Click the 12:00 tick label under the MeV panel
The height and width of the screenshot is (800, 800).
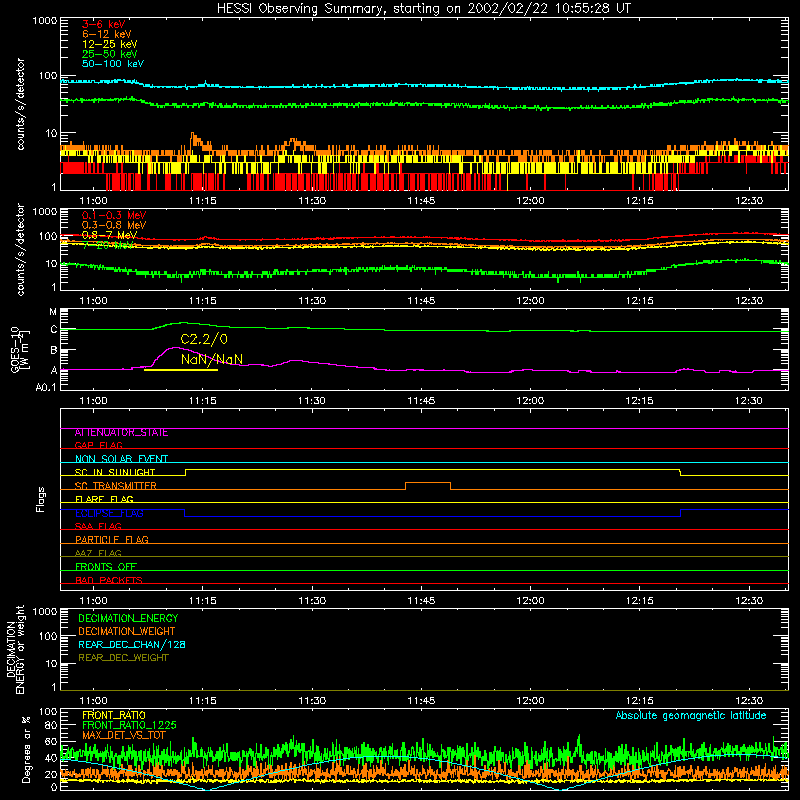point(530,301)
